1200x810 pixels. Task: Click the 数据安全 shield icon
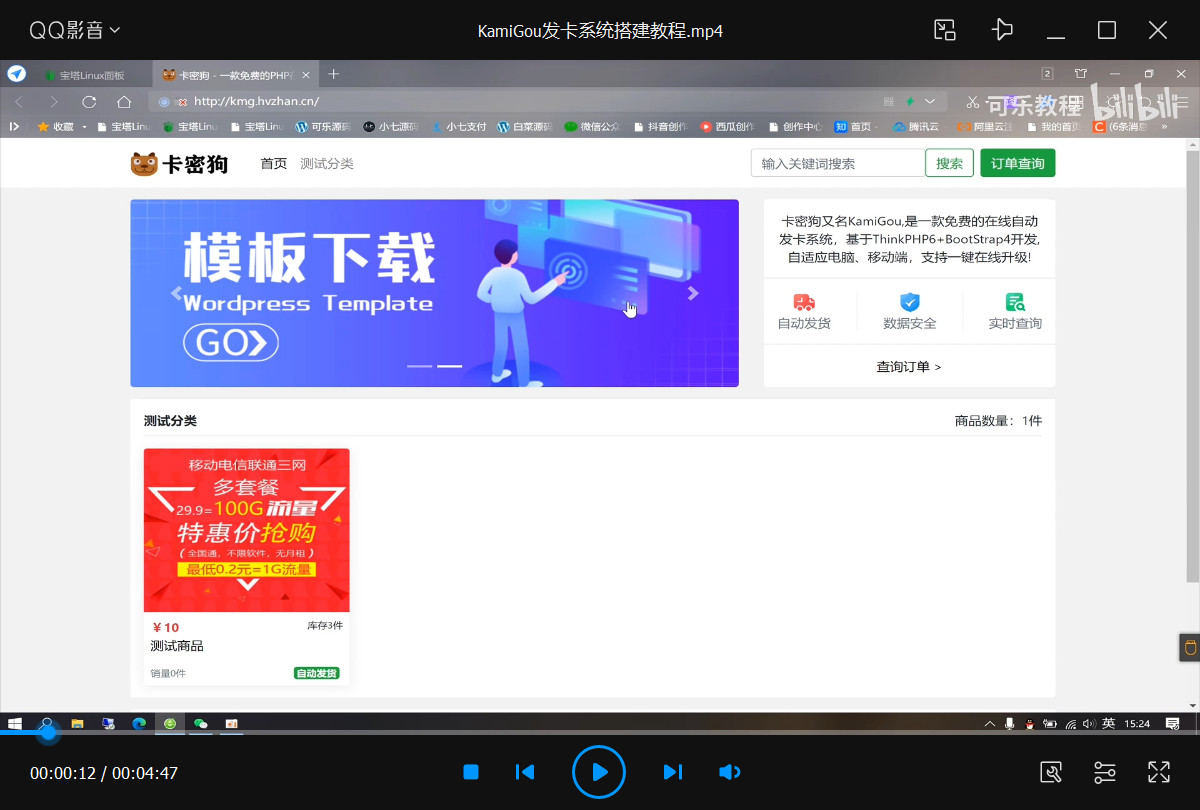[x=910, y=302]
